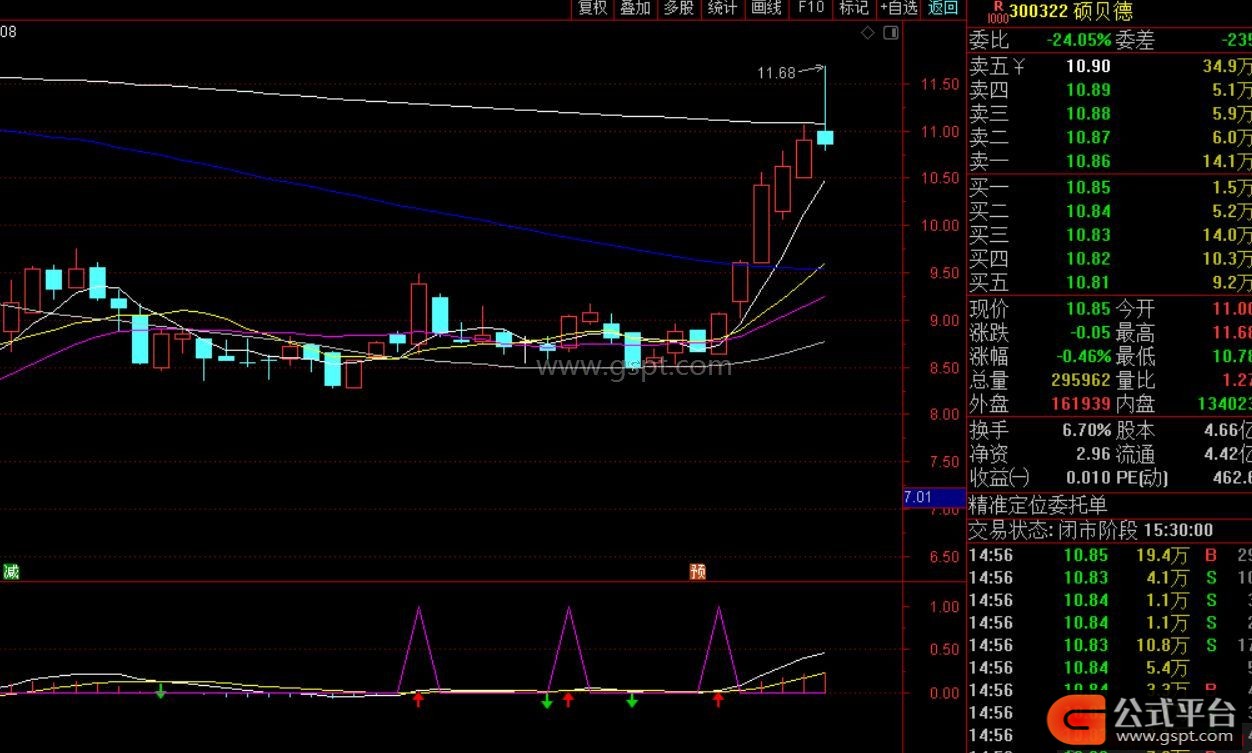Click the PE(动) label
This screenshot has width=1252, height=753.
point(1142,478)
